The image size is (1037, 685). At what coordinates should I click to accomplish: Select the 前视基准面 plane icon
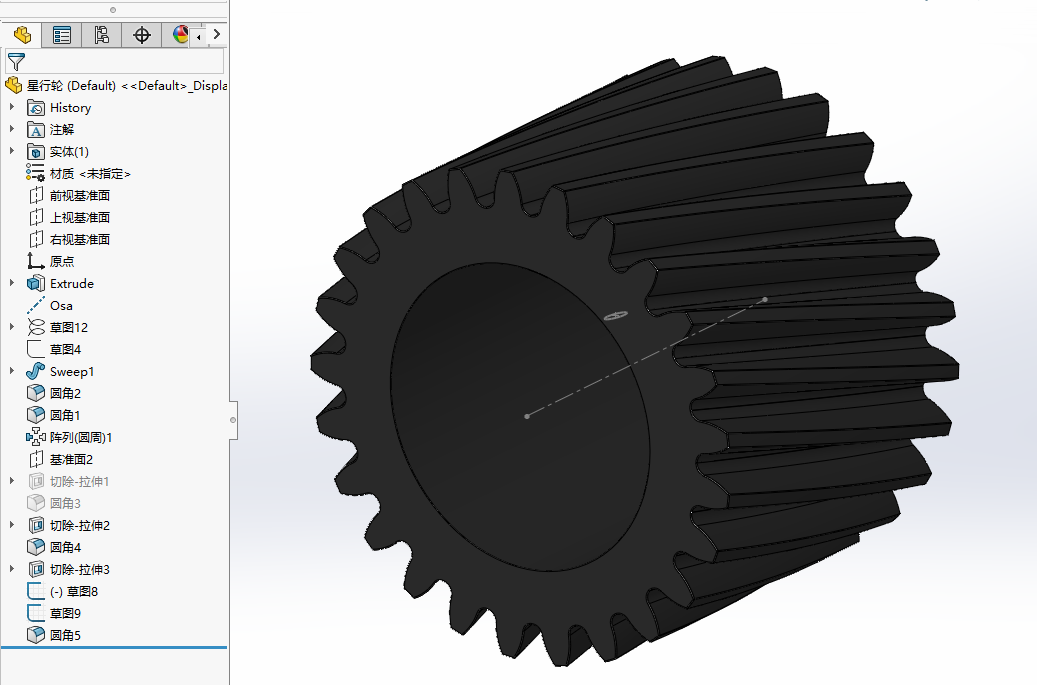36,196
